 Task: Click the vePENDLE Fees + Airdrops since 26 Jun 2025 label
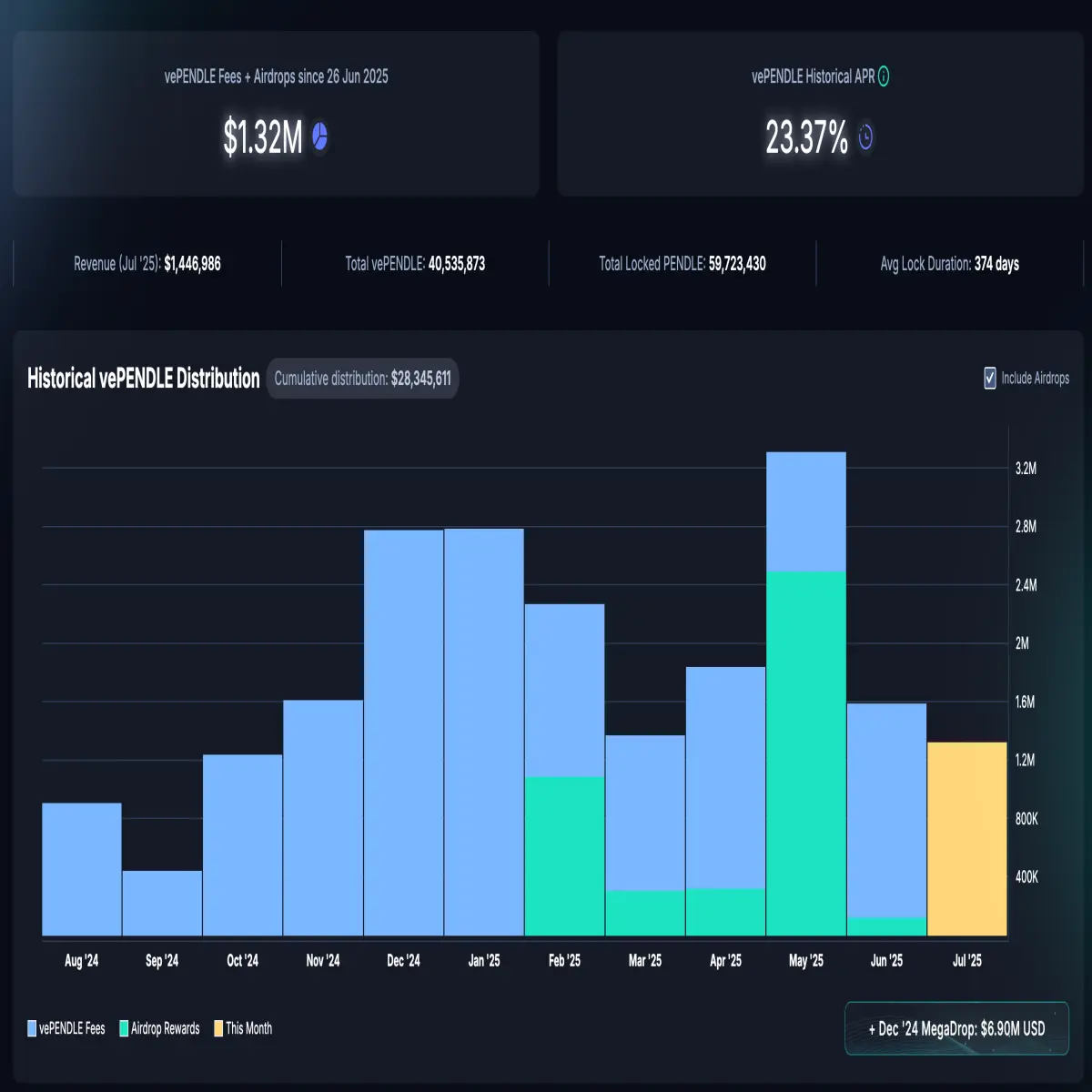click(x=276, y=76)
